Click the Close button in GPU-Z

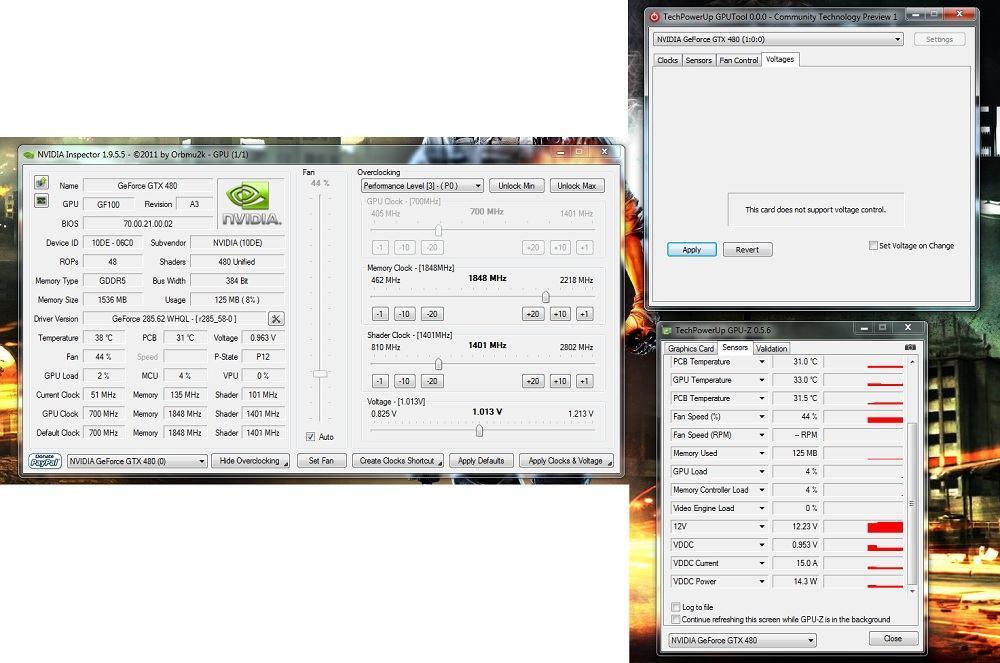(893, 638)
